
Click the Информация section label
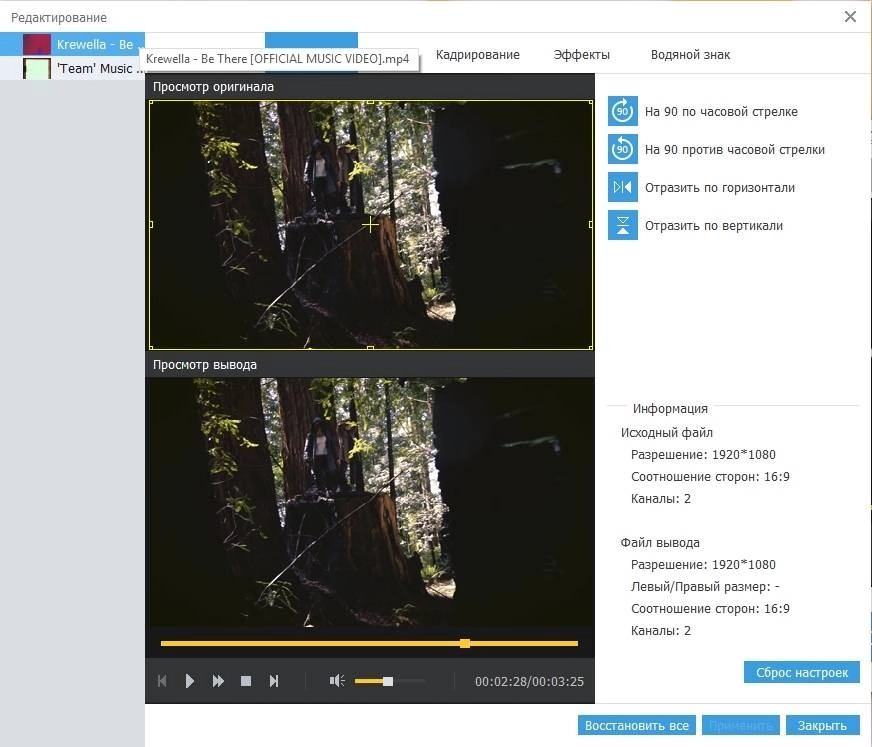[x=670, y=408]
